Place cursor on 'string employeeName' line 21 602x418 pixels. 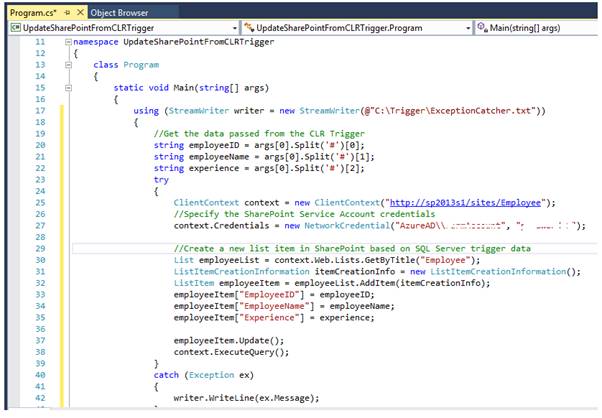coord(264,157)
